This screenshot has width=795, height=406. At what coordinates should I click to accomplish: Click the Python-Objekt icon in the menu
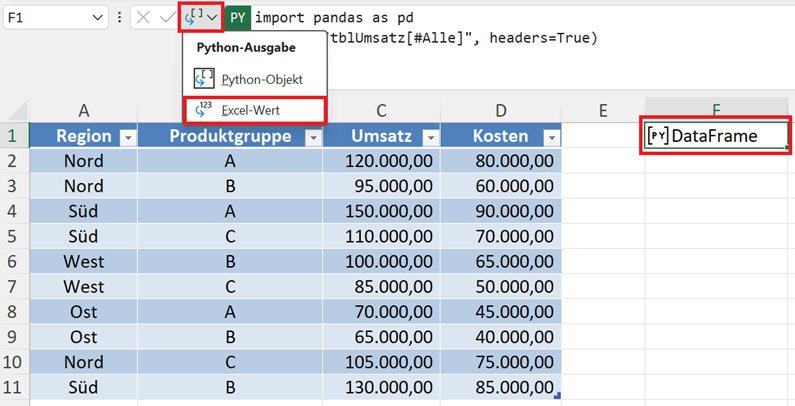[204, 78]
